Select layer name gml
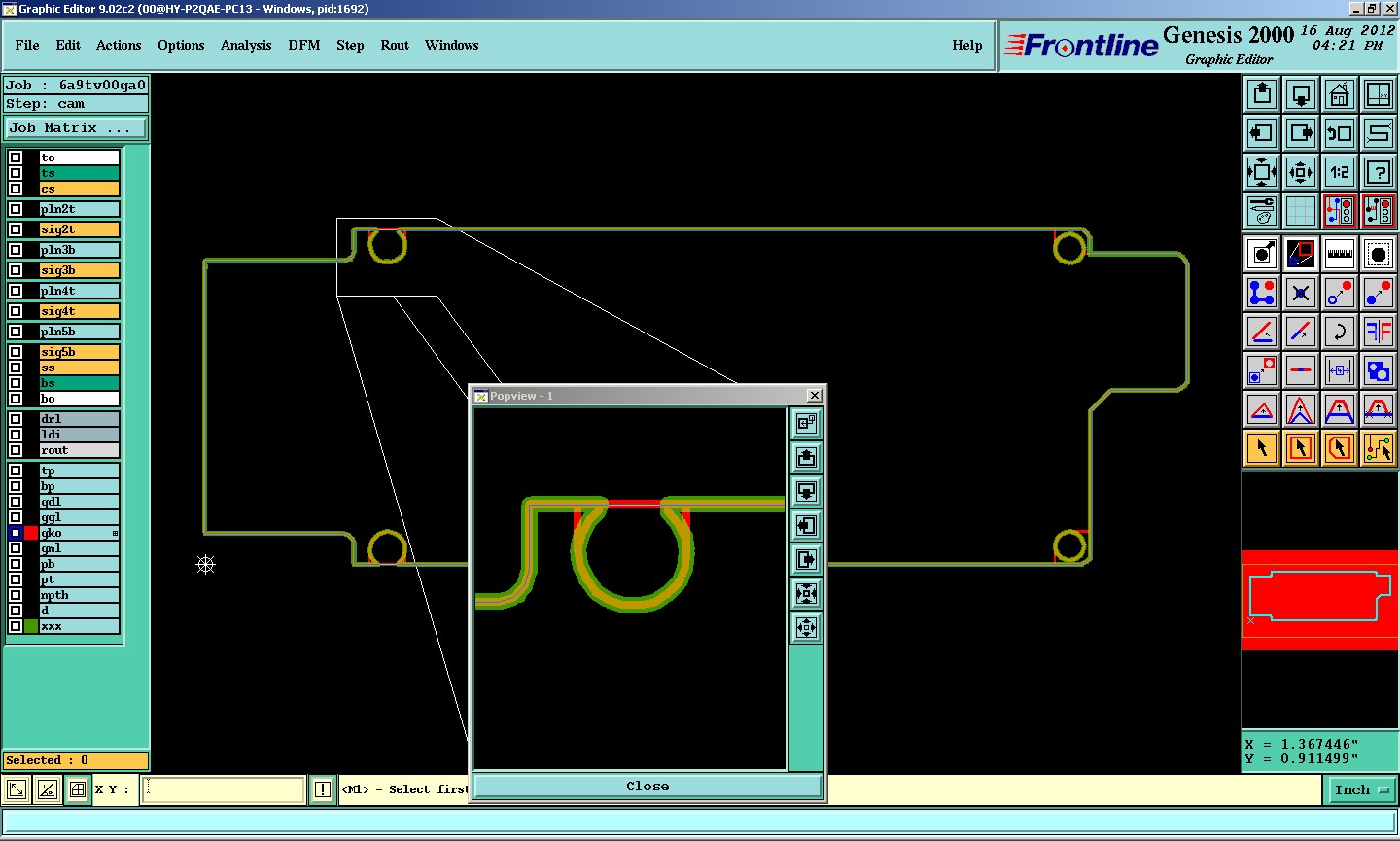This screenshot has width=1400, height=841. point(80,548)
